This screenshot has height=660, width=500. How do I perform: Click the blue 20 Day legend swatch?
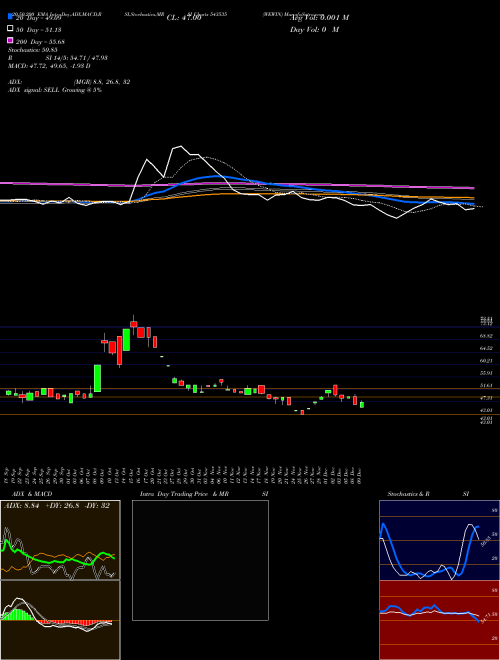click(x=11, y=16)
